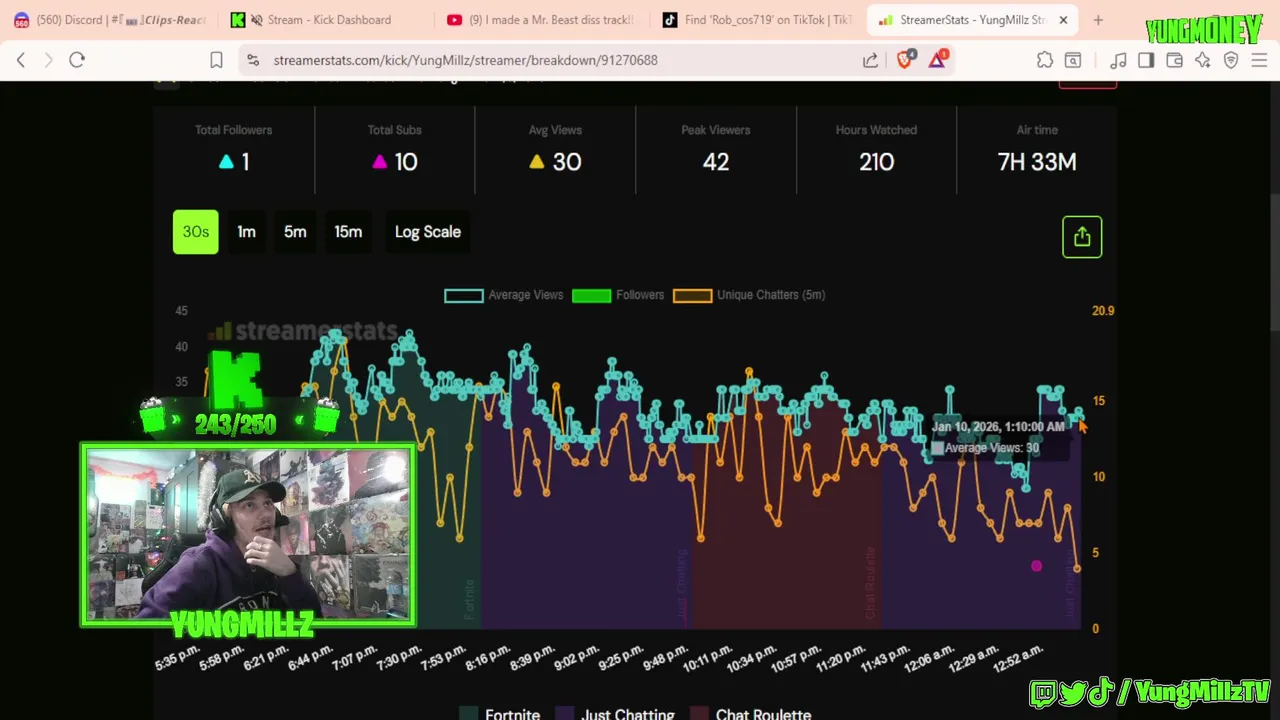Open the tab search icon
The image size is (1280, 720).
1073,60
